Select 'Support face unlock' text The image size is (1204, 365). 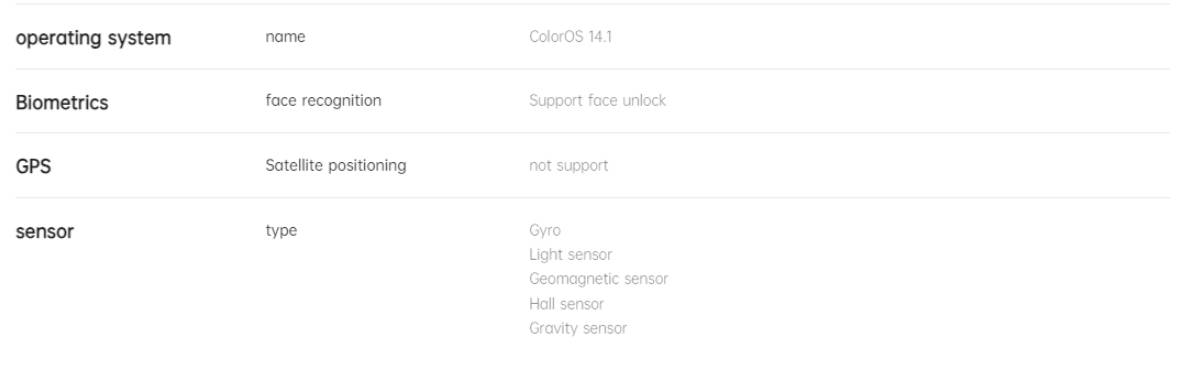(597, 101)
